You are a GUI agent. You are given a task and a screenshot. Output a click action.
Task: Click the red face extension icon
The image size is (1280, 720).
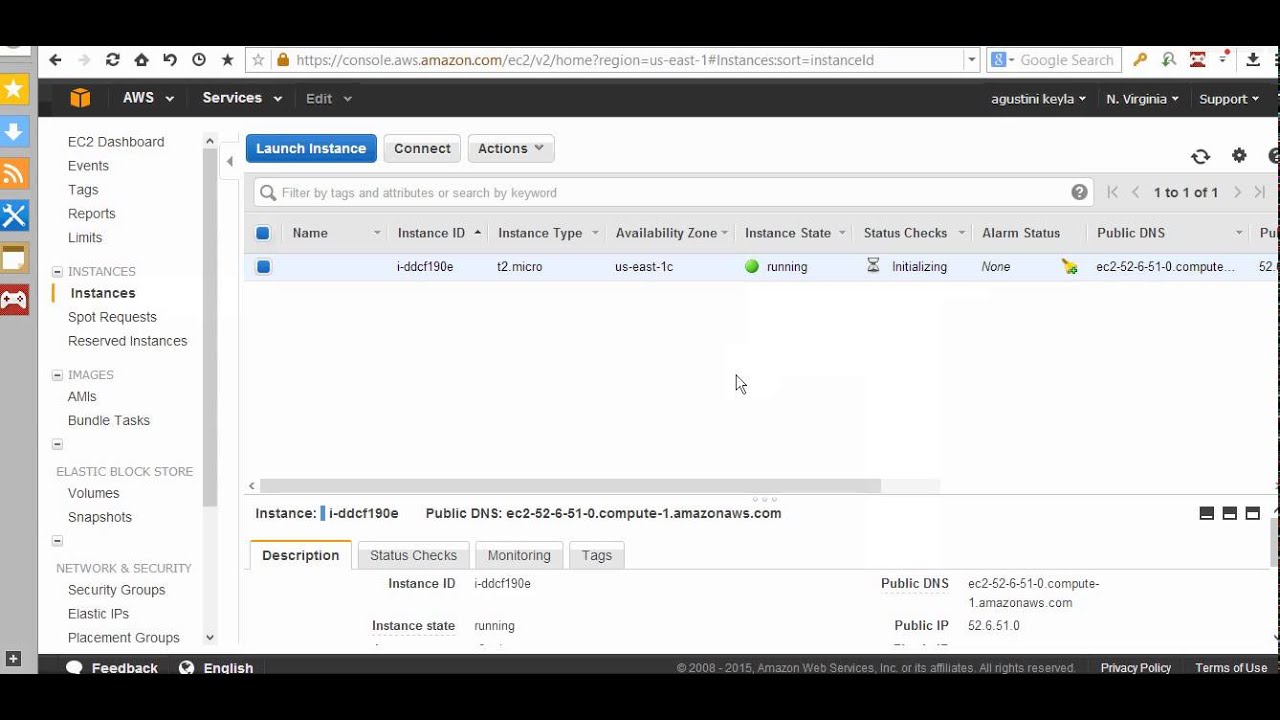pyautogui.click(x=1197, y=60)
